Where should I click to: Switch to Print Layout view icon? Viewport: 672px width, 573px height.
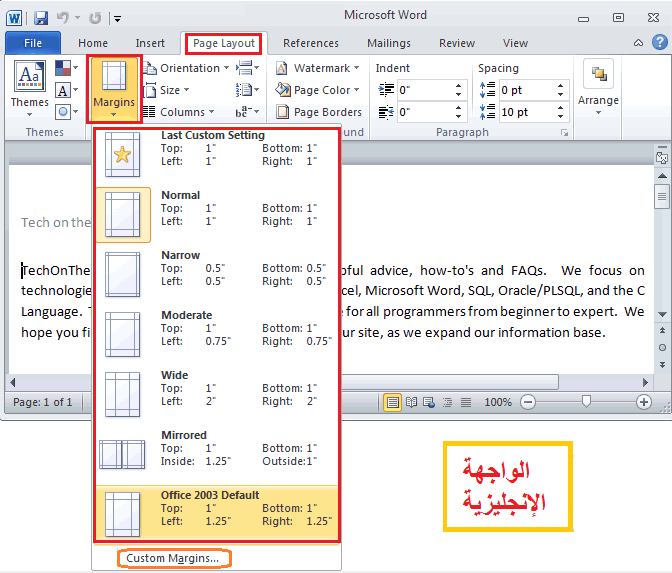[393, 402]
